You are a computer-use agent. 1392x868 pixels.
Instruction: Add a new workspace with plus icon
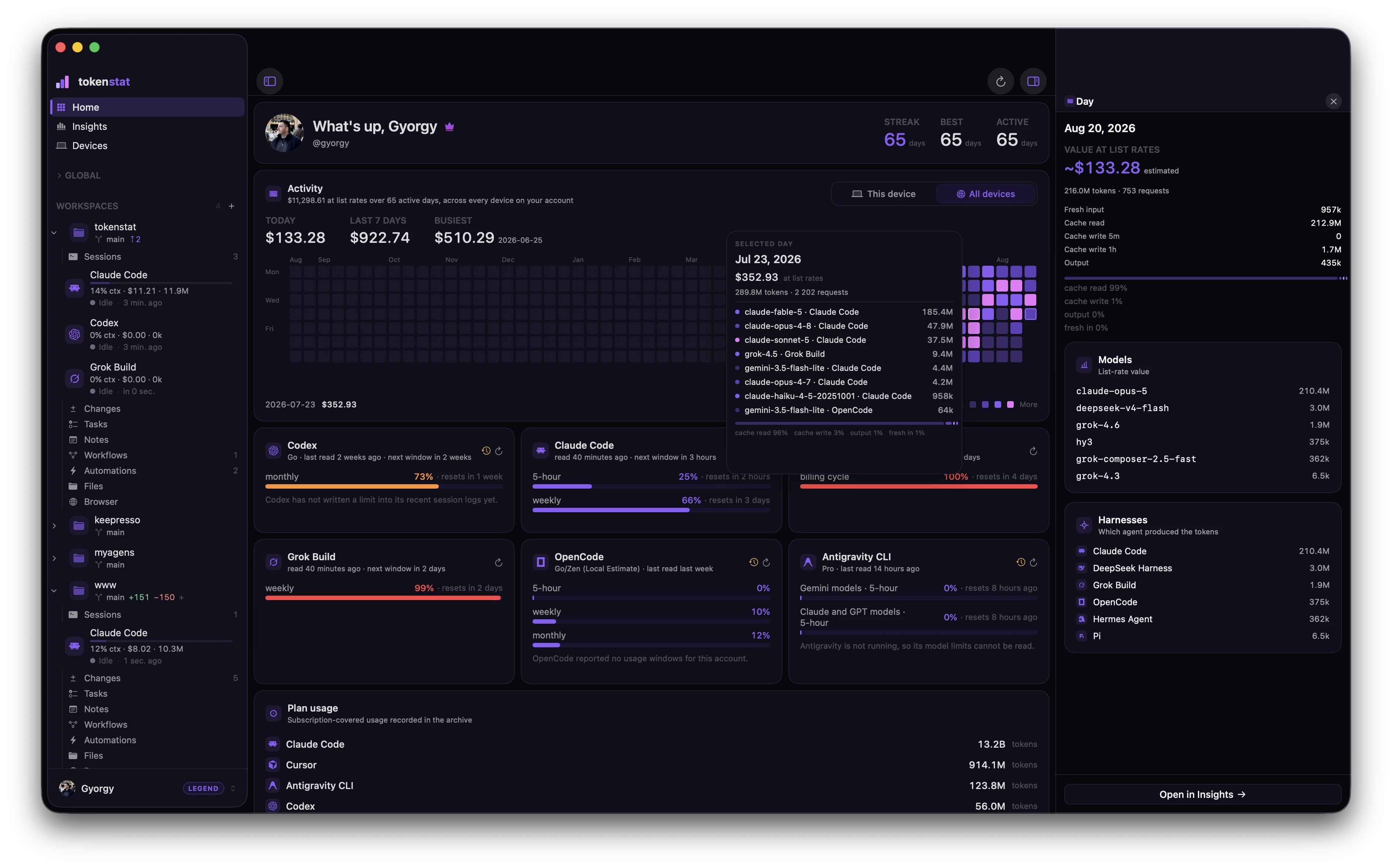tap(232, 206)
